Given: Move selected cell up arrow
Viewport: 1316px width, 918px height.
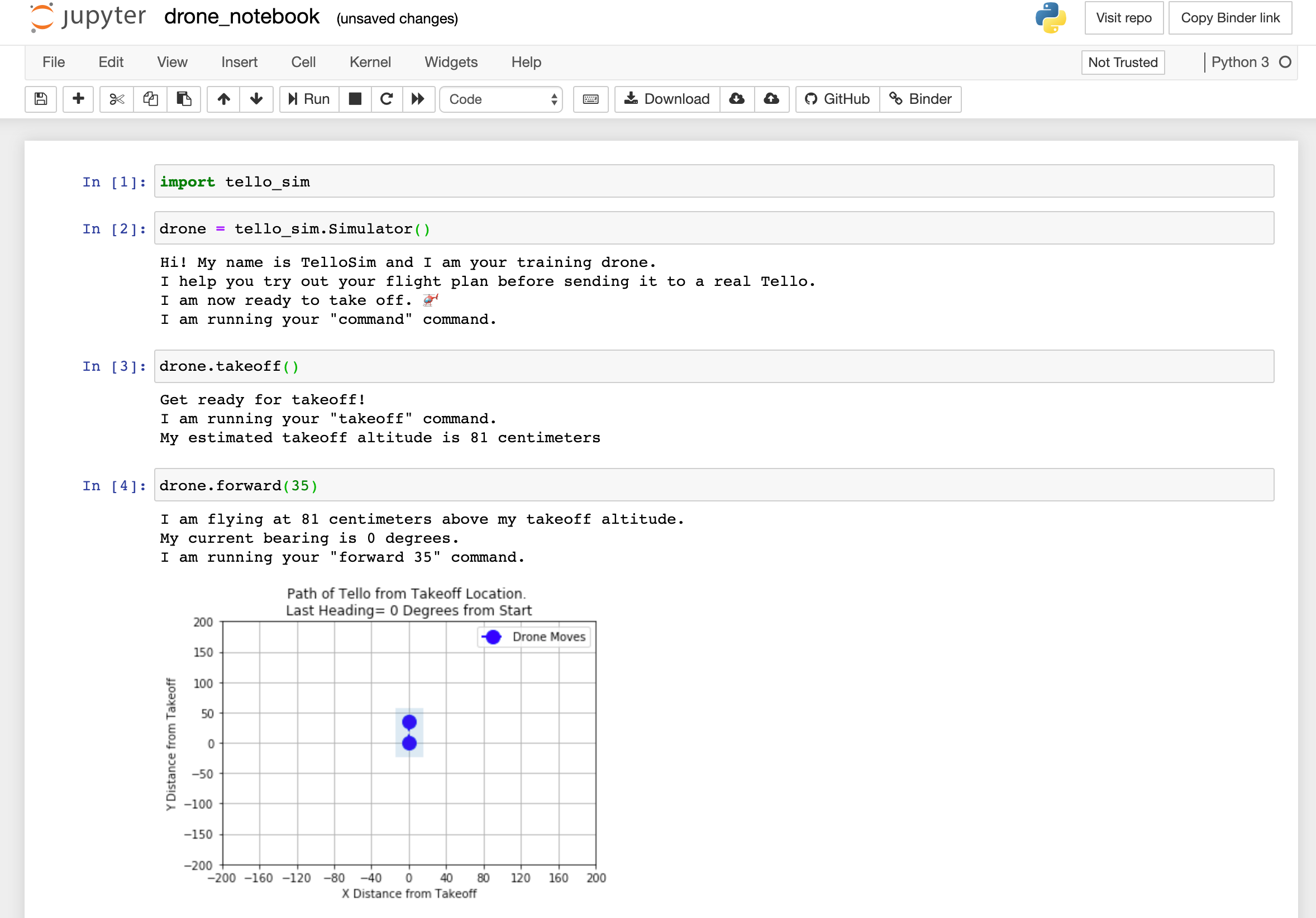Looking at the screenshot, I should 223,99.
